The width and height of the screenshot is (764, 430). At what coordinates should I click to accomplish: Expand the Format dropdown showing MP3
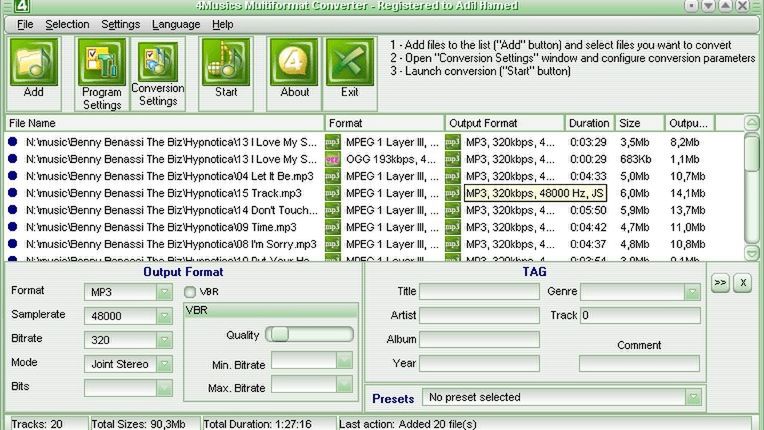point(164,292)
